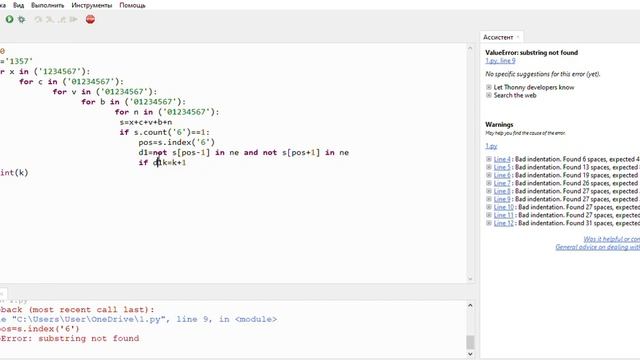Viewport: 640px width, 360px height.
Task: Click the shell traceback line with 1.py path
Action: (138, 319)
